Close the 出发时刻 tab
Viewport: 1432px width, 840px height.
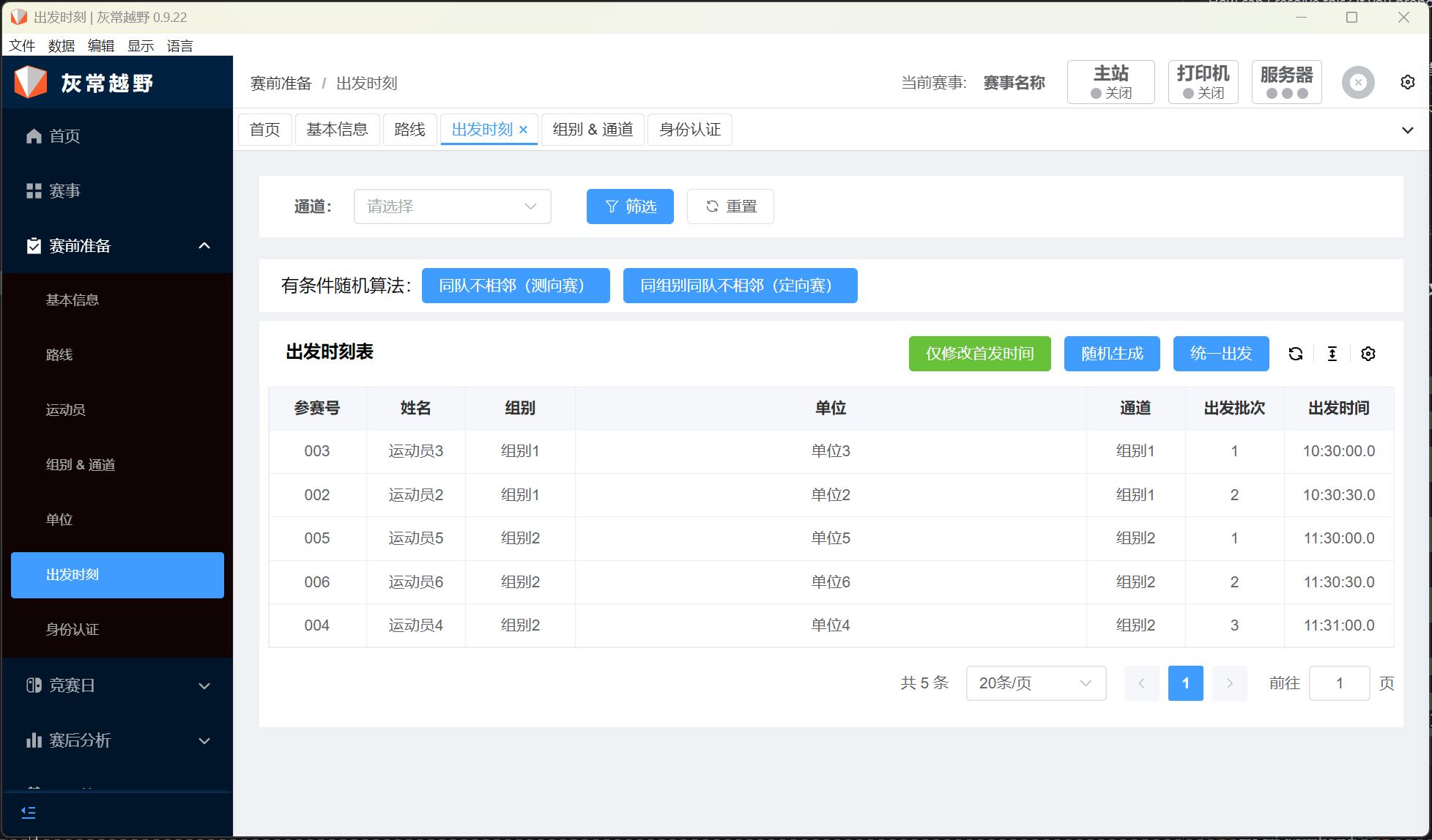pos(523,130)
